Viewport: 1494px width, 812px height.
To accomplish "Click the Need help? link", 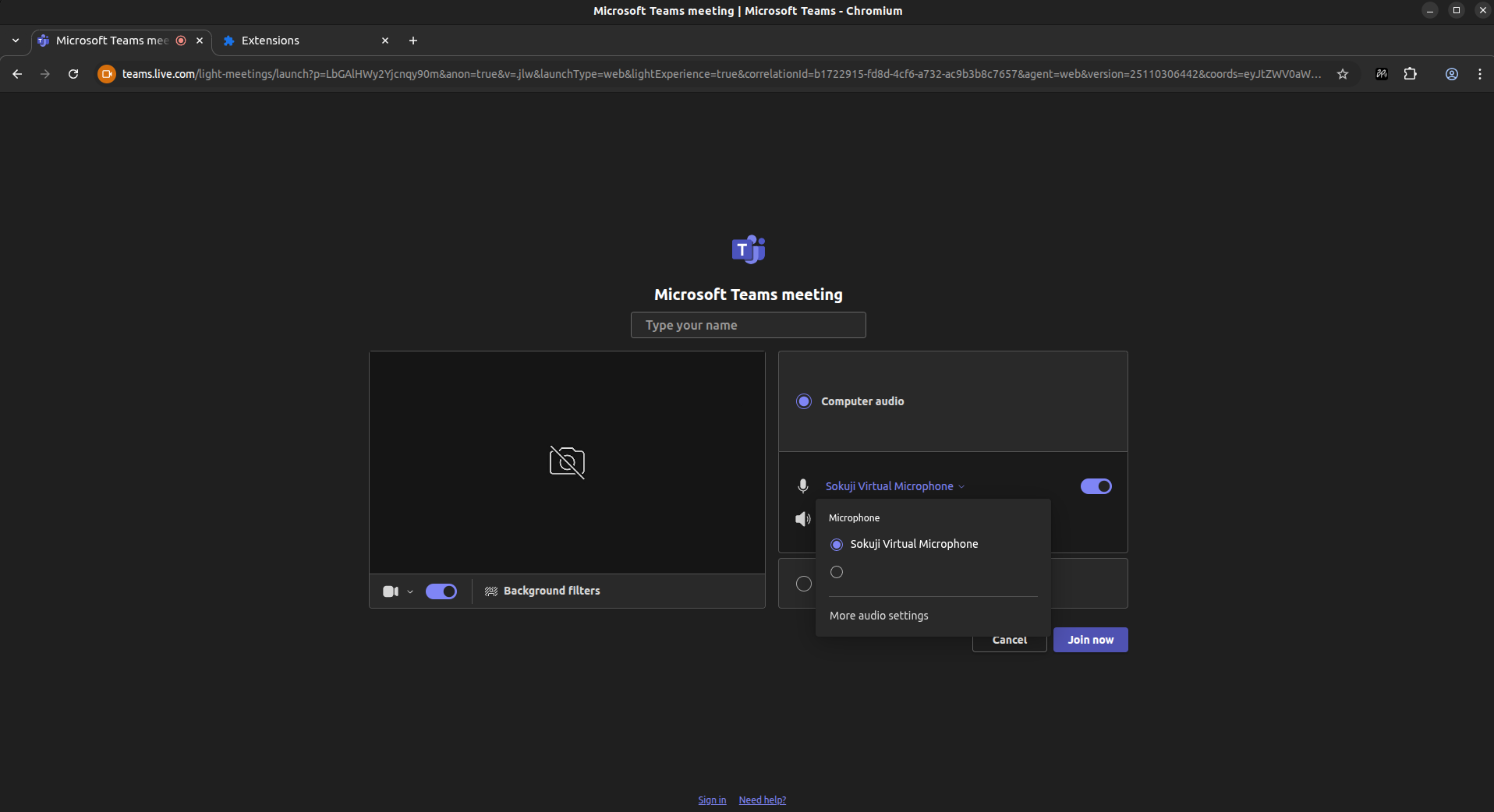I will (763, 800).
